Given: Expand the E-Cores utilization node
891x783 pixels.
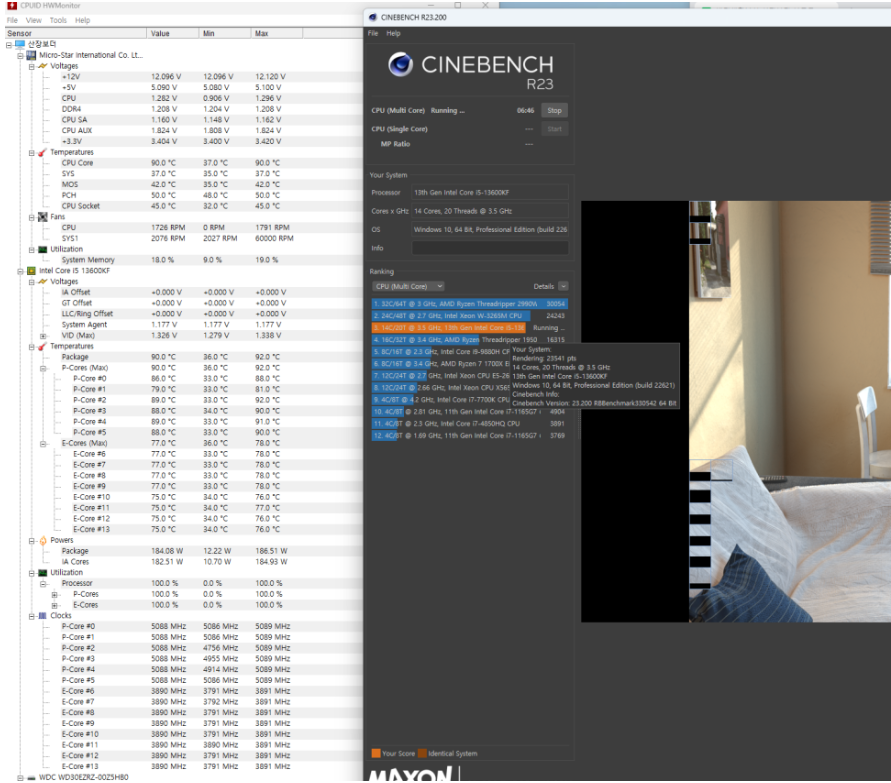Looking at the screenshot, I should [x=55, y=606].
